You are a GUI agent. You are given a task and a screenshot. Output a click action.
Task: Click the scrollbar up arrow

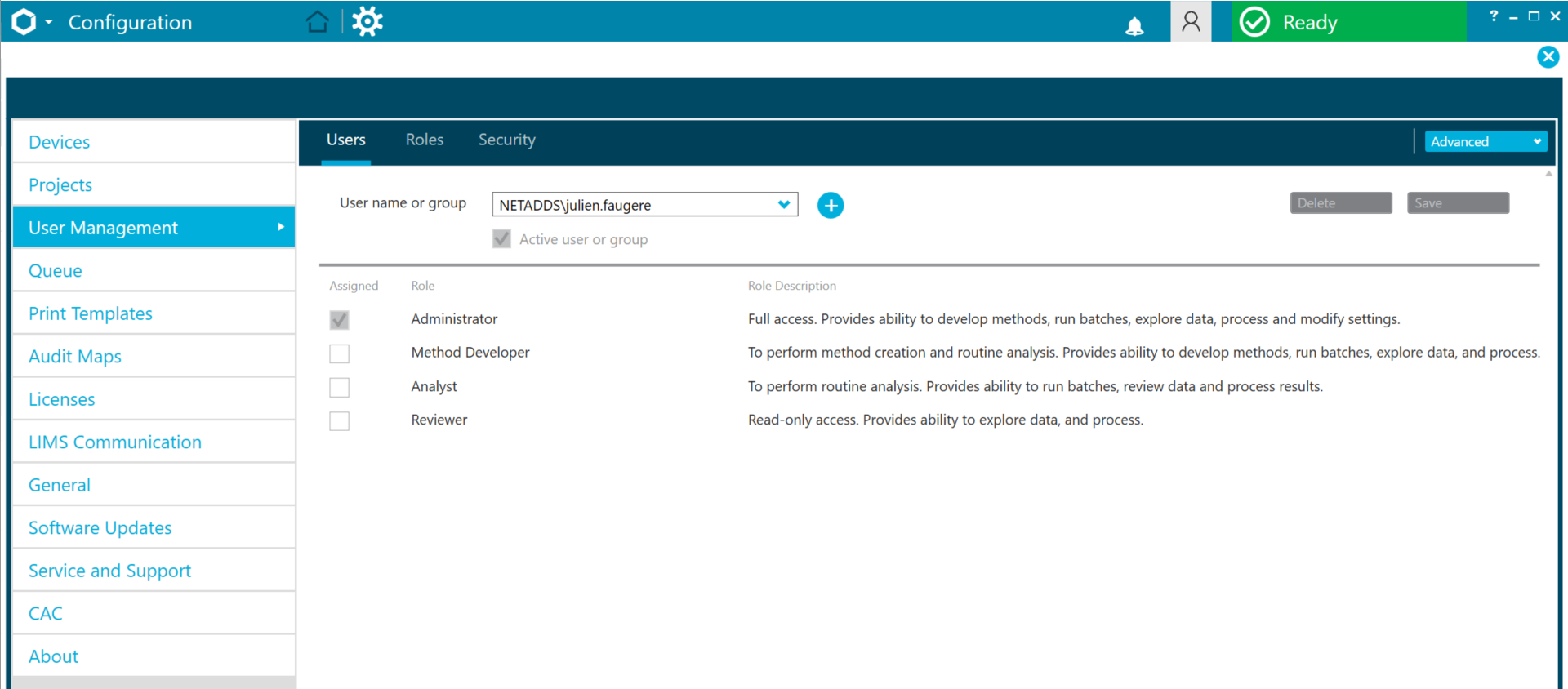pyautogui.click(x=1548, y=174)
